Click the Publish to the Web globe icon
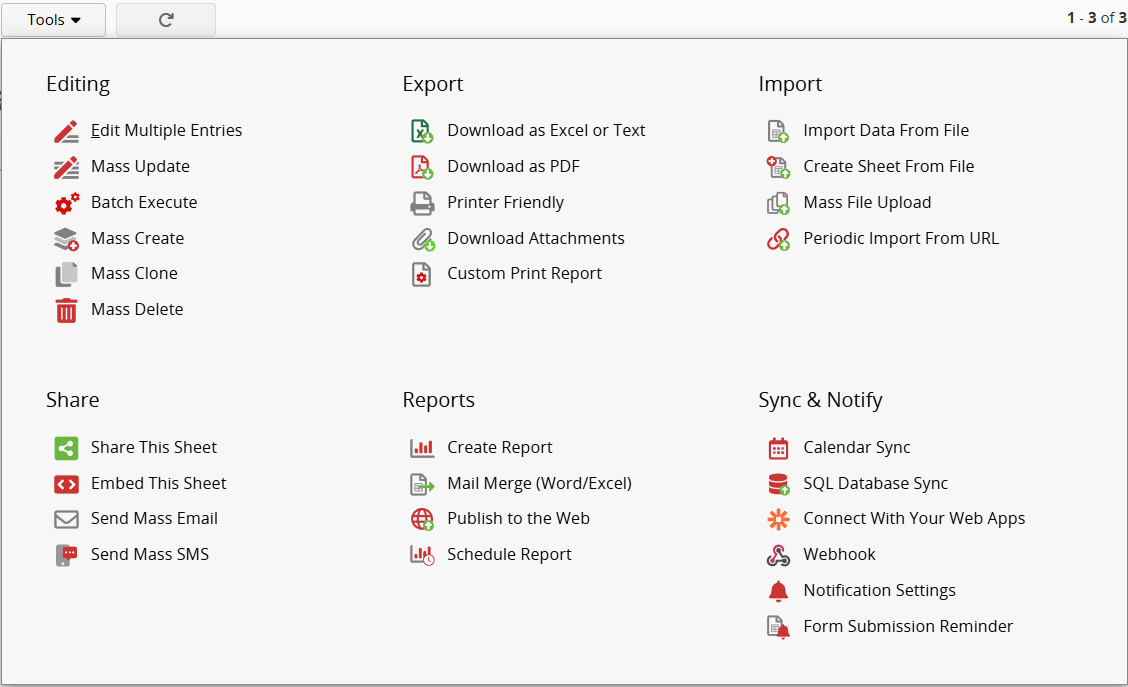 click(422, 519)
